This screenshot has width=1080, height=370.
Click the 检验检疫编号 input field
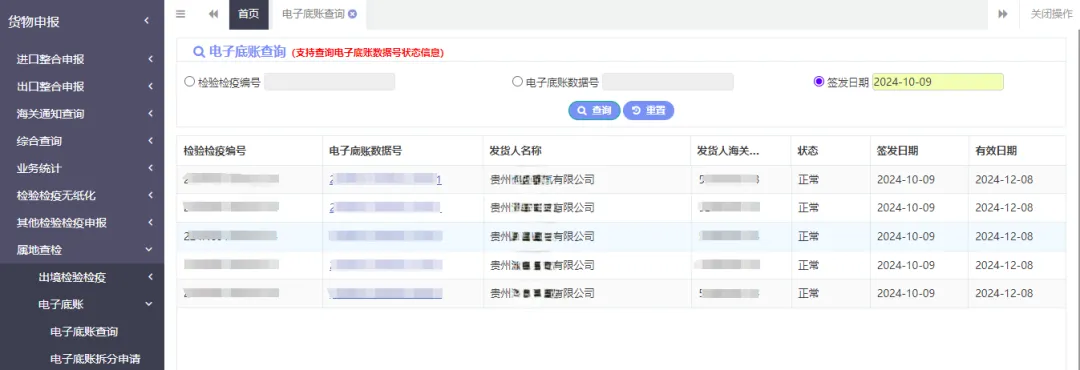click(x=330, y=82)
